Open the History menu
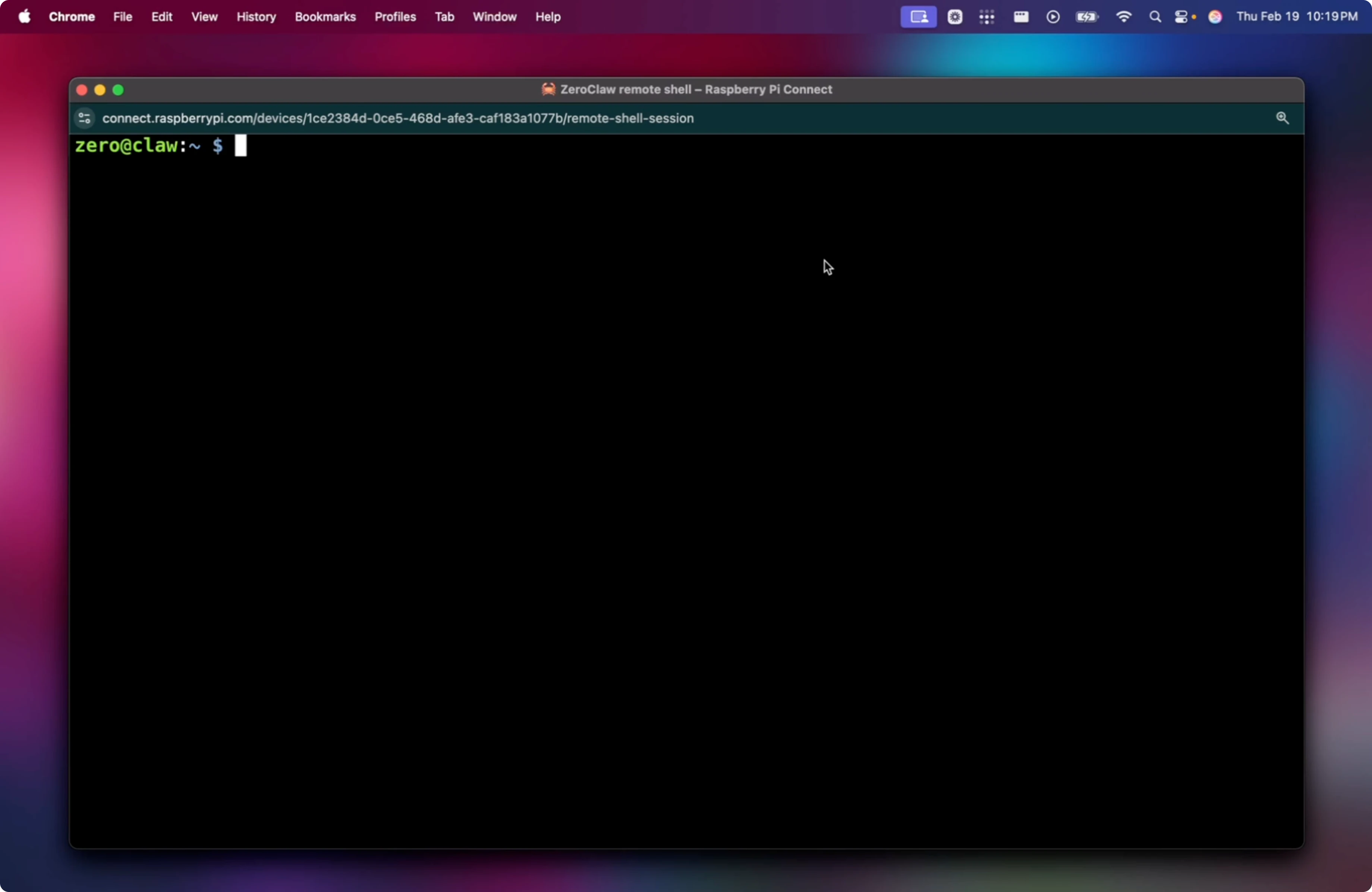 click(256, 17)
